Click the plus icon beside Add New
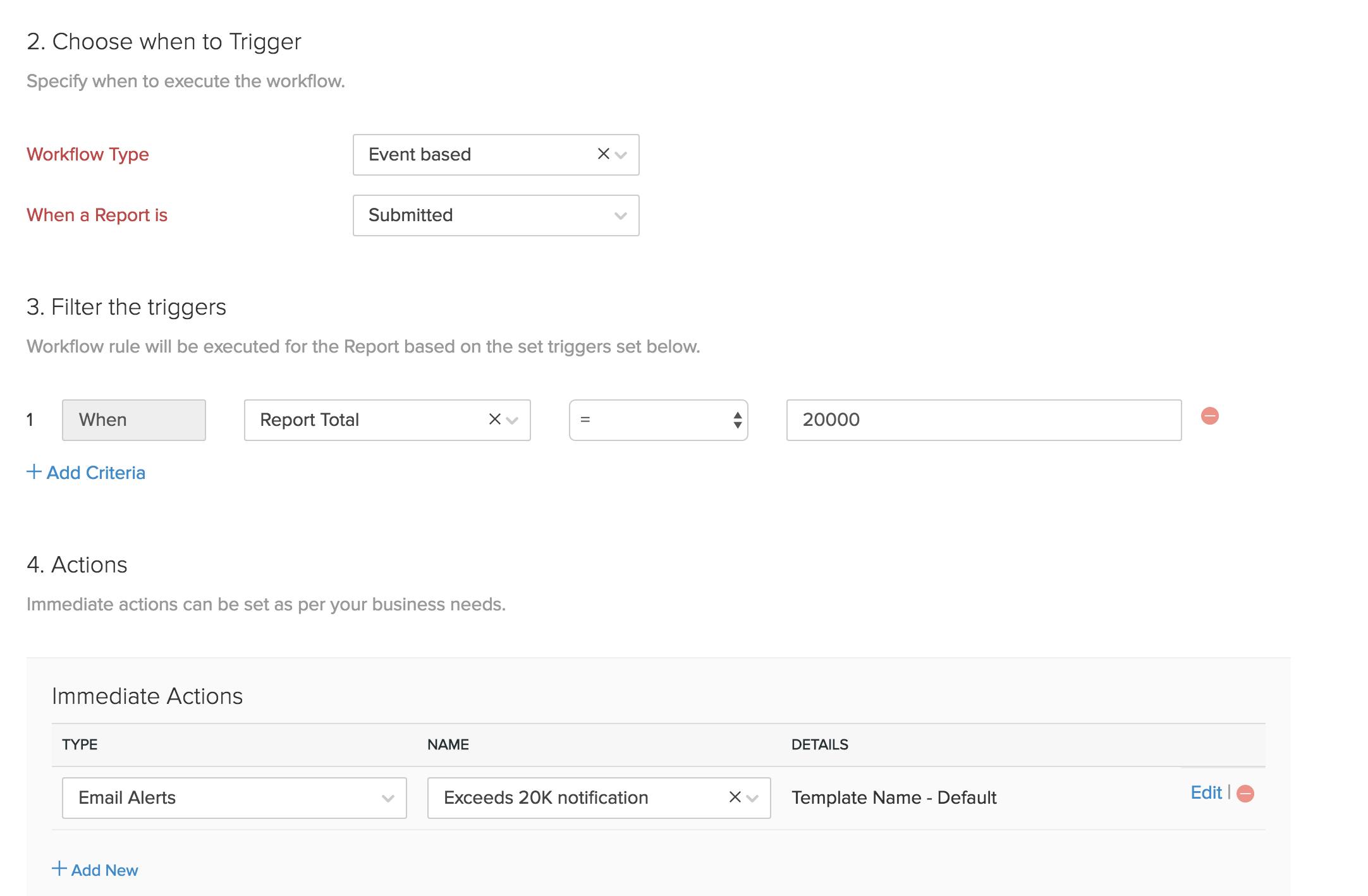 pyautogui.click(x=59, y=869)
